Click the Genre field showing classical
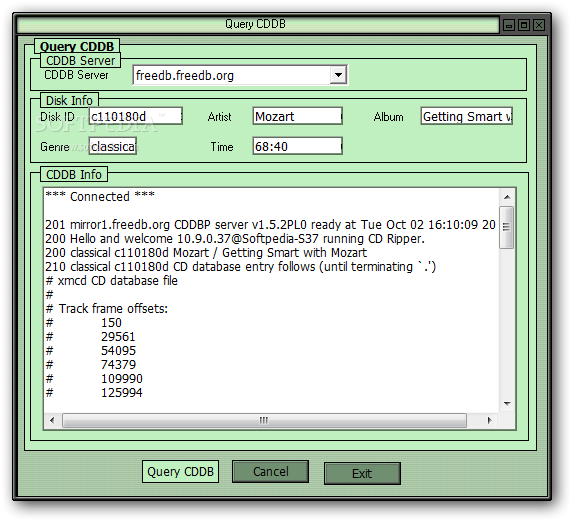The width and height of the screenshot is (572, 521). [113, 146]
